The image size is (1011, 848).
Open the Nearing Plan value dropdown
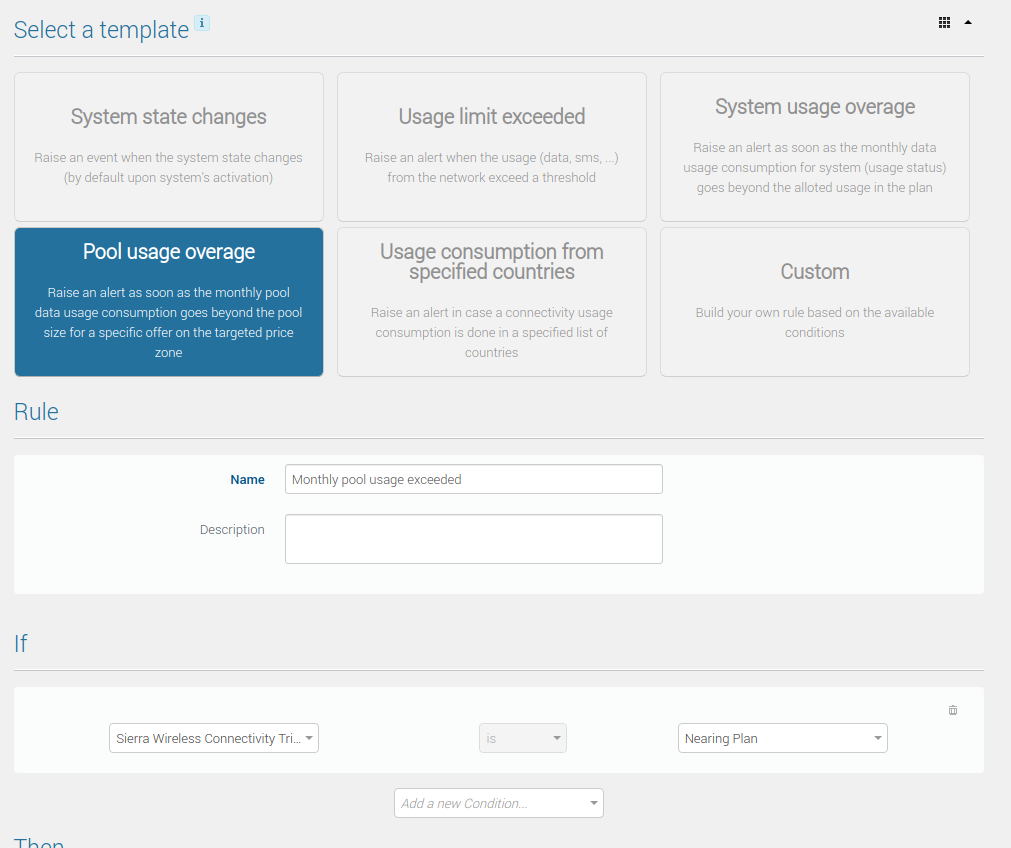(x=782, y=738)
